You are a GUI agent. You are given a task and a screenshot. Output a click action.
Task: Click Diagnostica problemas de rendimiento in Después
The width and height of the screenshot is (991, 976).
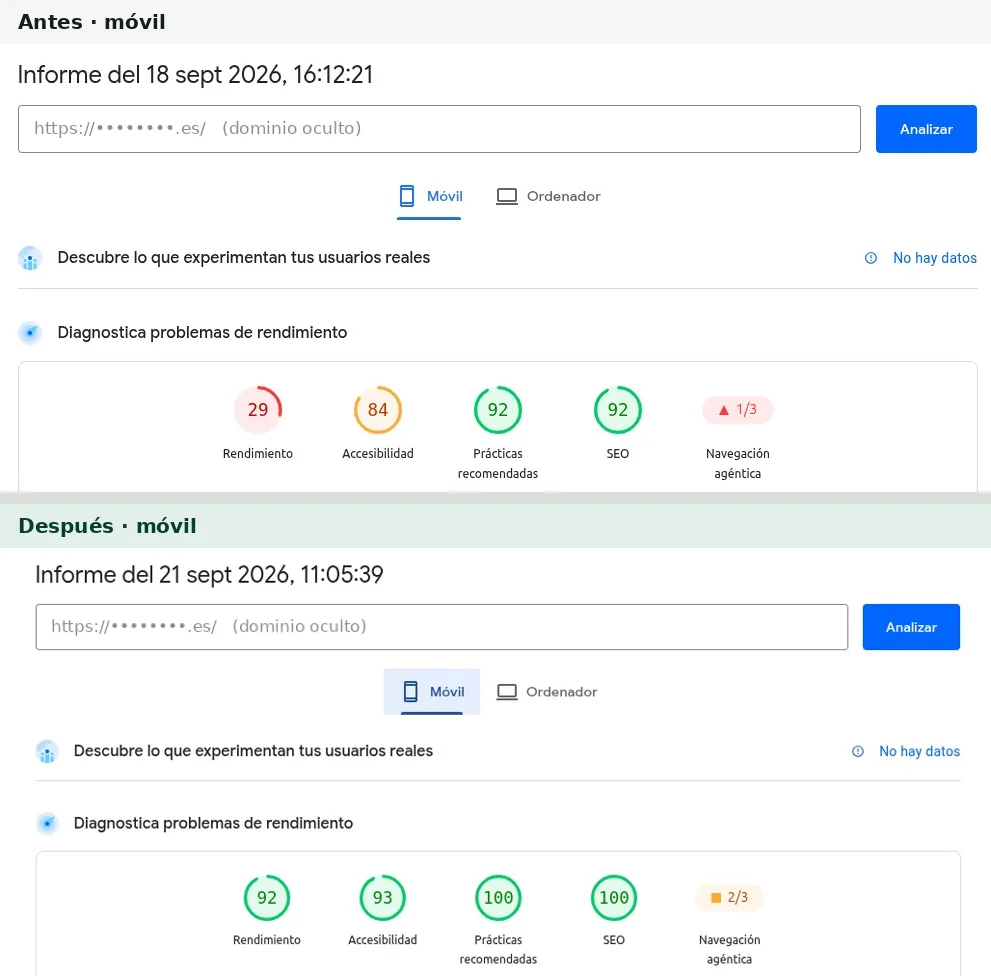click(213, 823)
